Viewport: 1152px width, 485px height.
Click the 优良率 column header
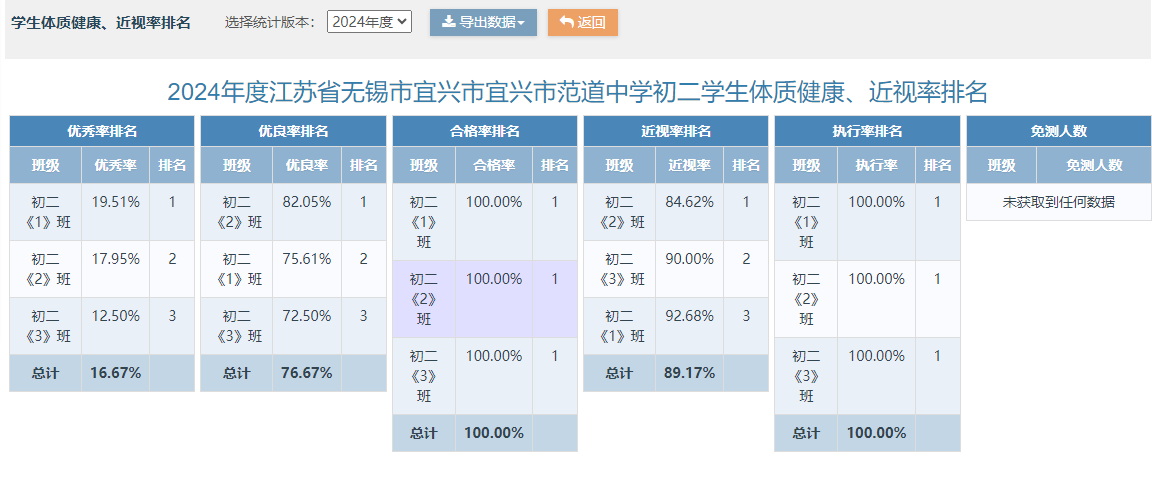click(x=306, y=165)
